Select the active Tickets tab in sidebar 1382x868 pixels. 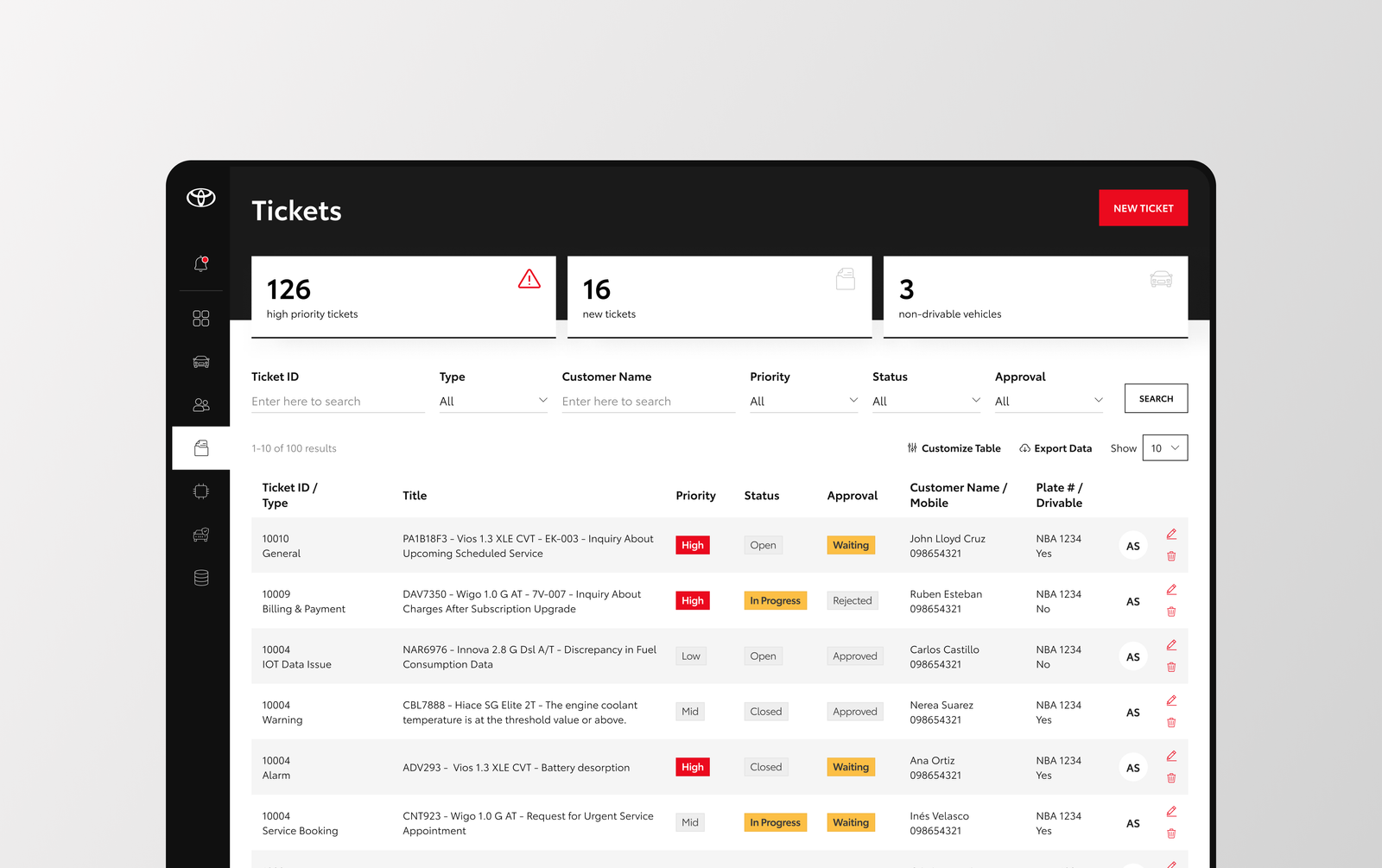coord(201,448)
